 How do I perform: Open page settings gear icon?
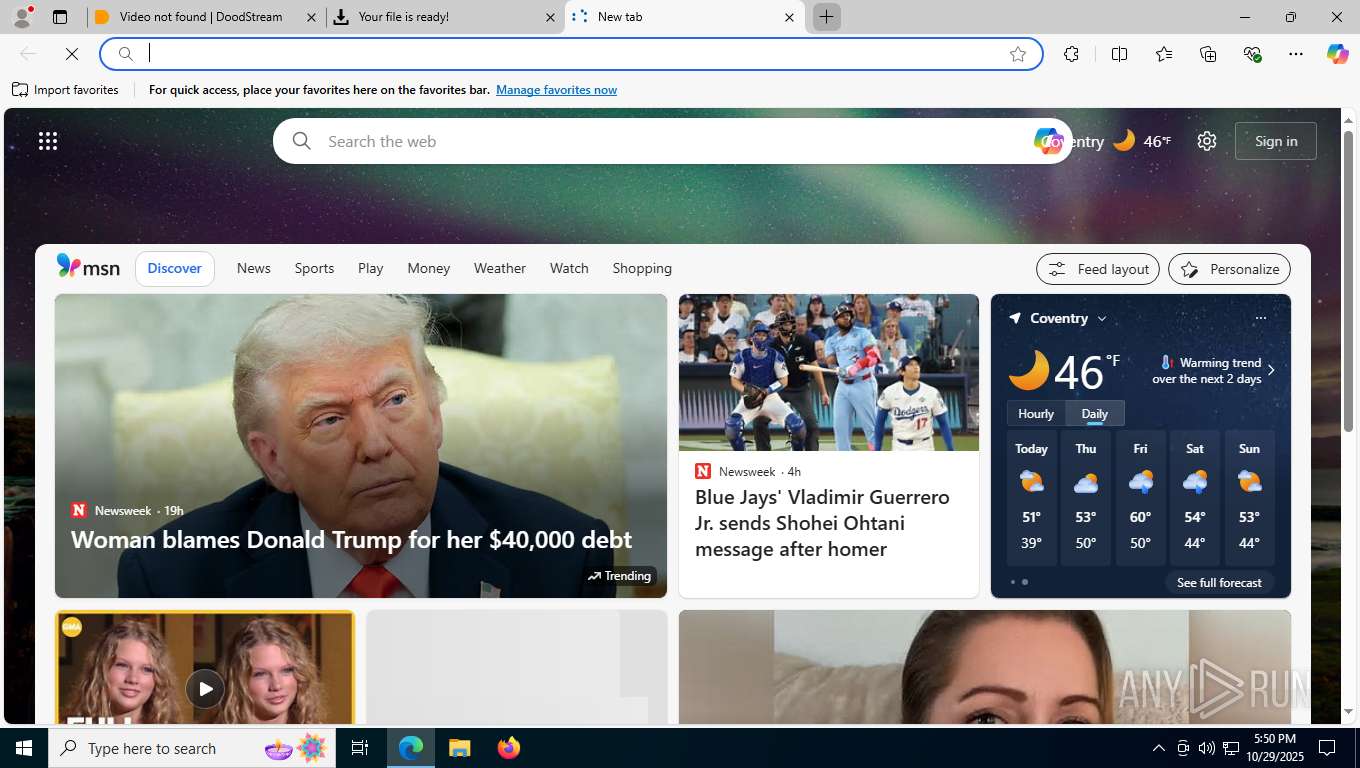[x=1207, y=141]
